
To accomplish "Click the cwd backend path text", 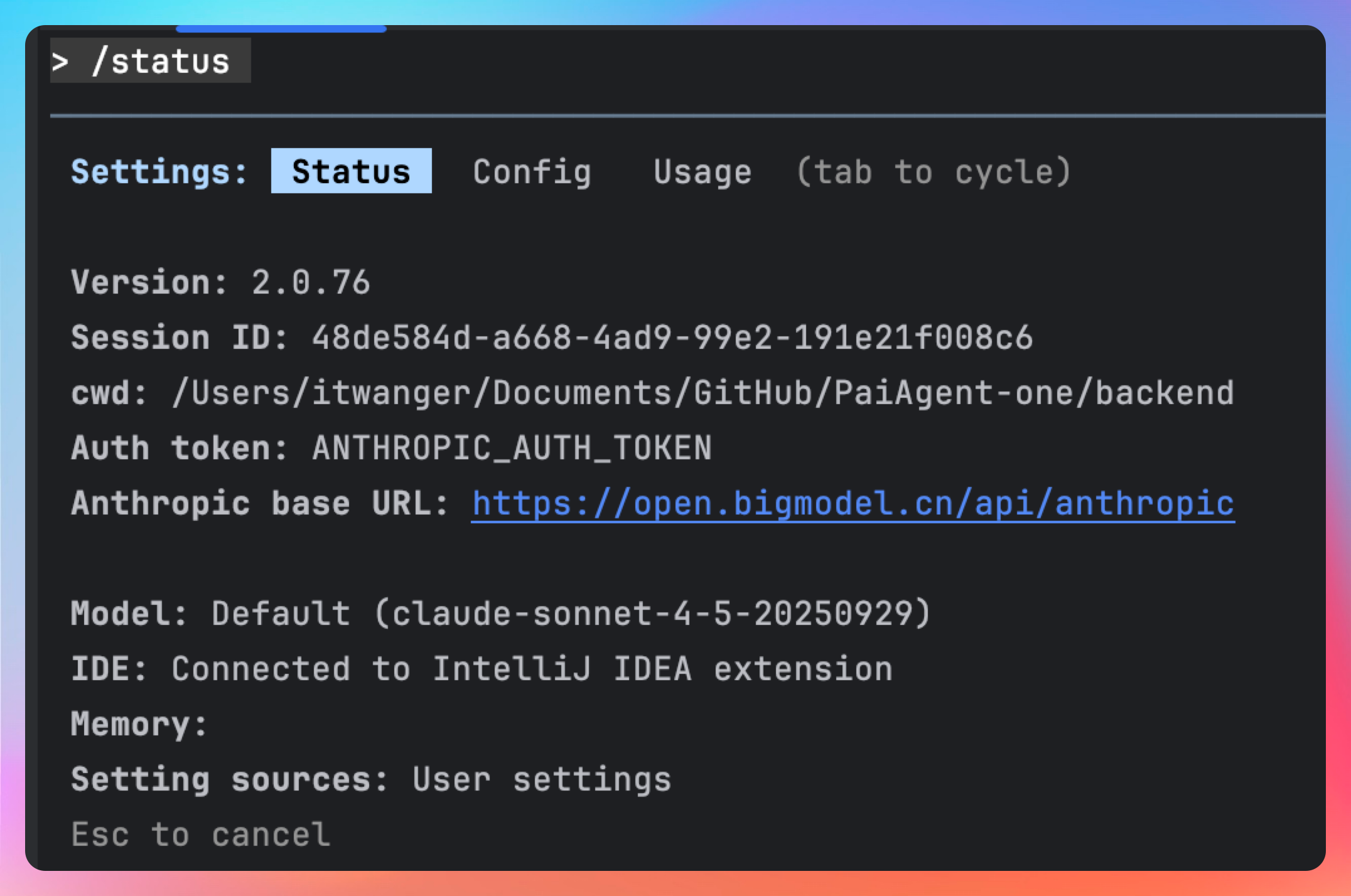I will pyautogui.click(x=703, y=393).
